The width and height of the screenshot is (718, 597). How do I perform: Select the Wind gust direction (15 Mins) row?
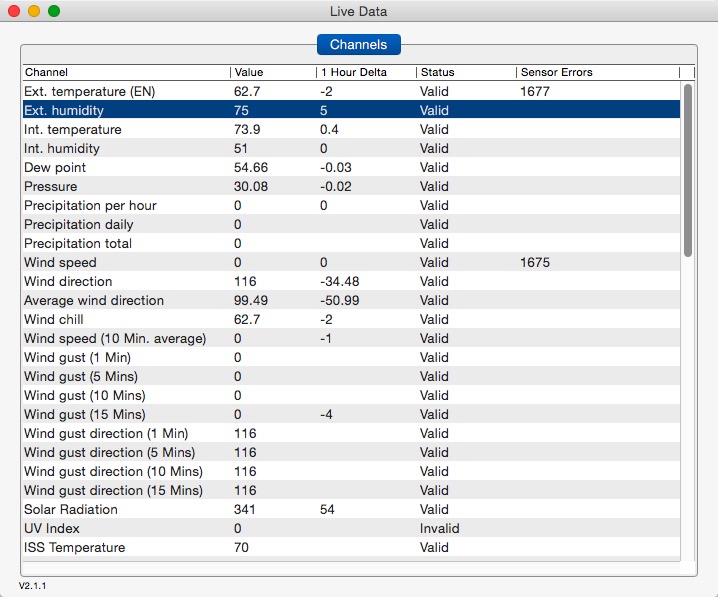click(351, 490)
